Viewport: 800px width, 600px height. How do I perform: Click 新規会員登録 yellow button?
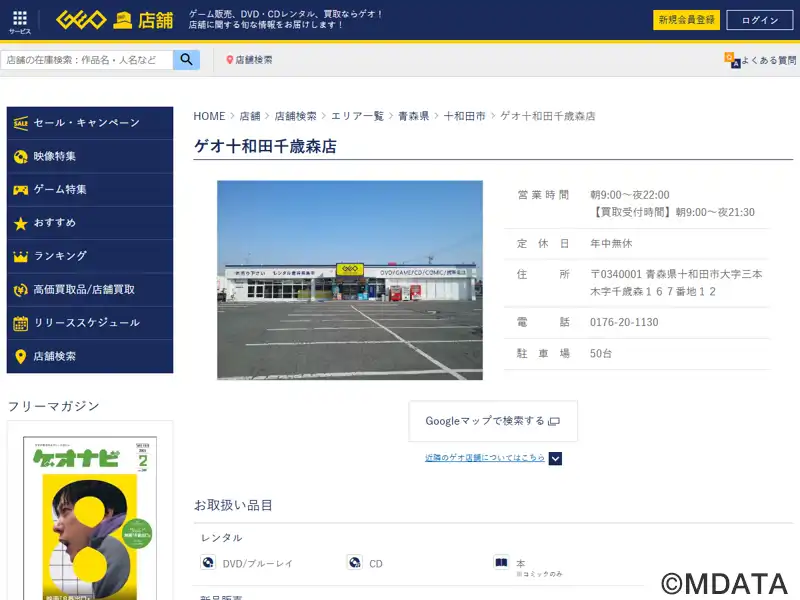[686, 20]
